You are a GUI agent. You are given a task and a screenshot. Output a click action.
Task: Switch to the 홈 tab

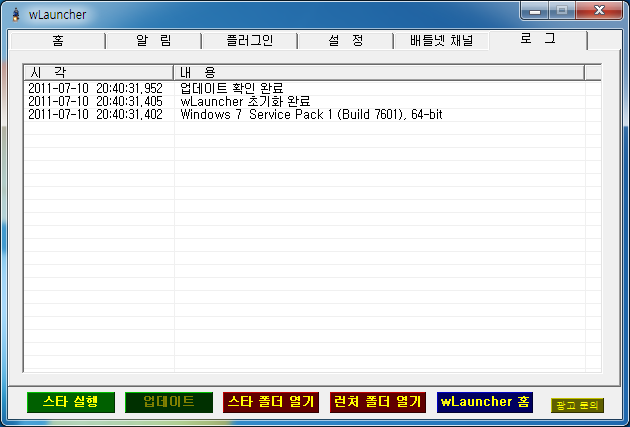tap(58, 41)
